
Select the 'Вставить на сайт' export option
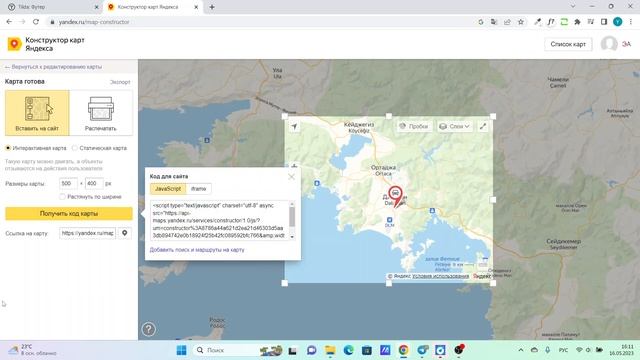pos(37,113)
